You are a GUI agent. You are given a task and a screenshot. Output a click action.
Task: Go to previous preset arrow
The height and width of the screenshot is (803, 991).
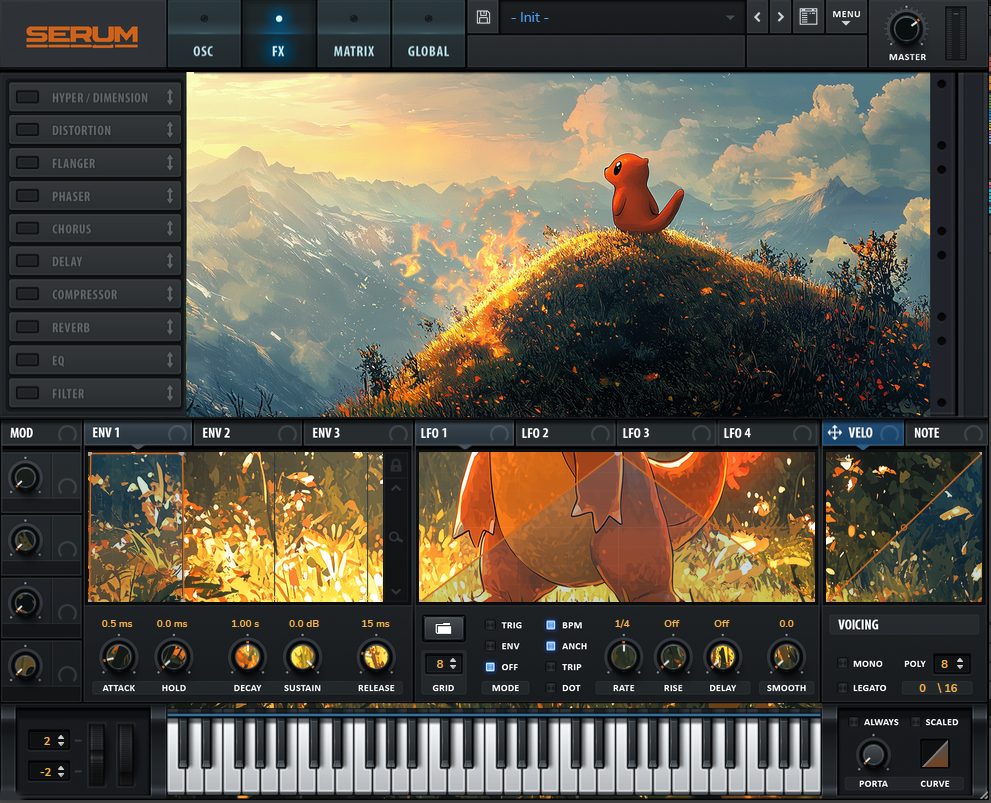pyautogui.click(x=757, y=17)
